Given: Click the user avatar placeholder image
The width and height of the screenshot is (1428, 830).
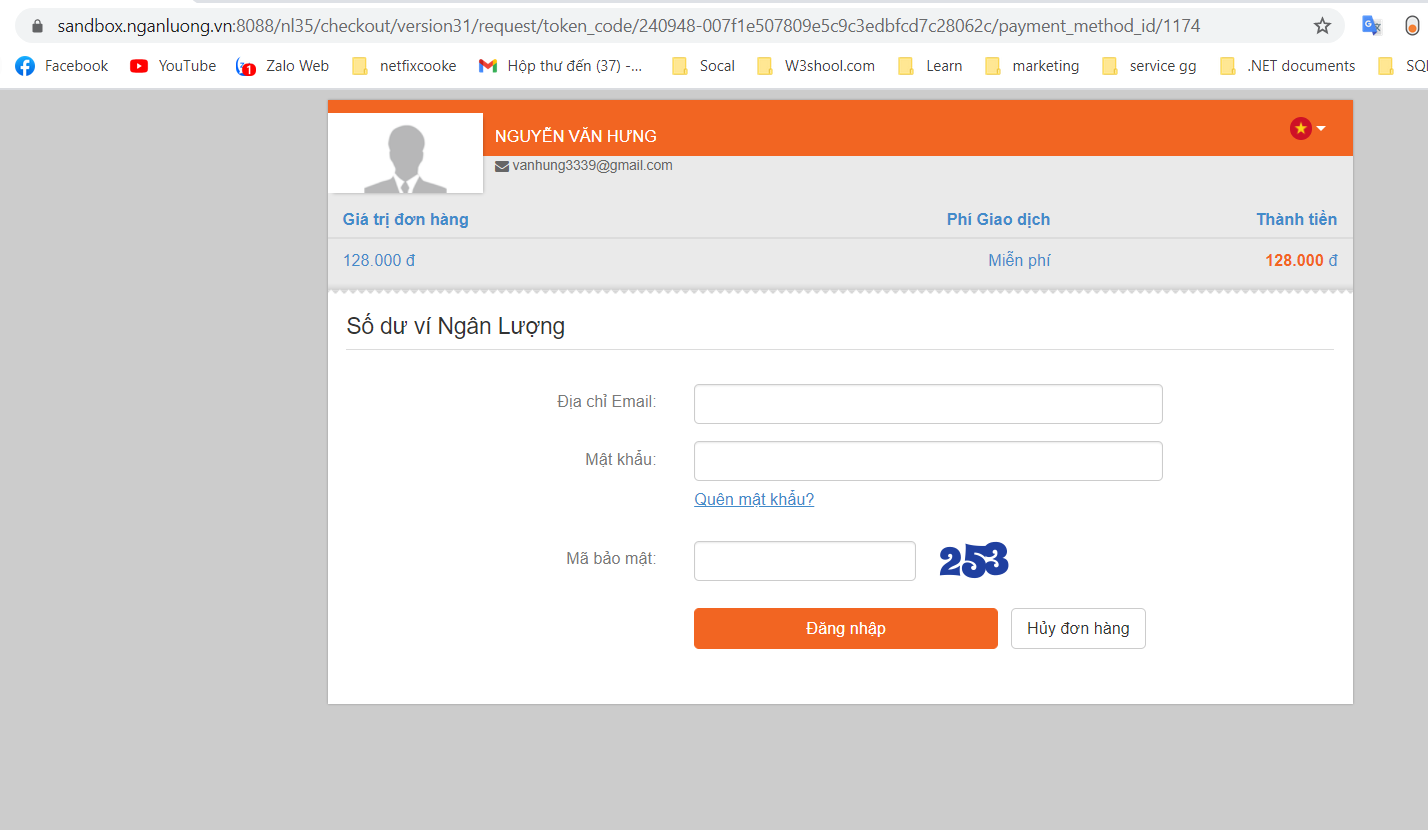Looking at the screenshot, I should click(405, 153).
